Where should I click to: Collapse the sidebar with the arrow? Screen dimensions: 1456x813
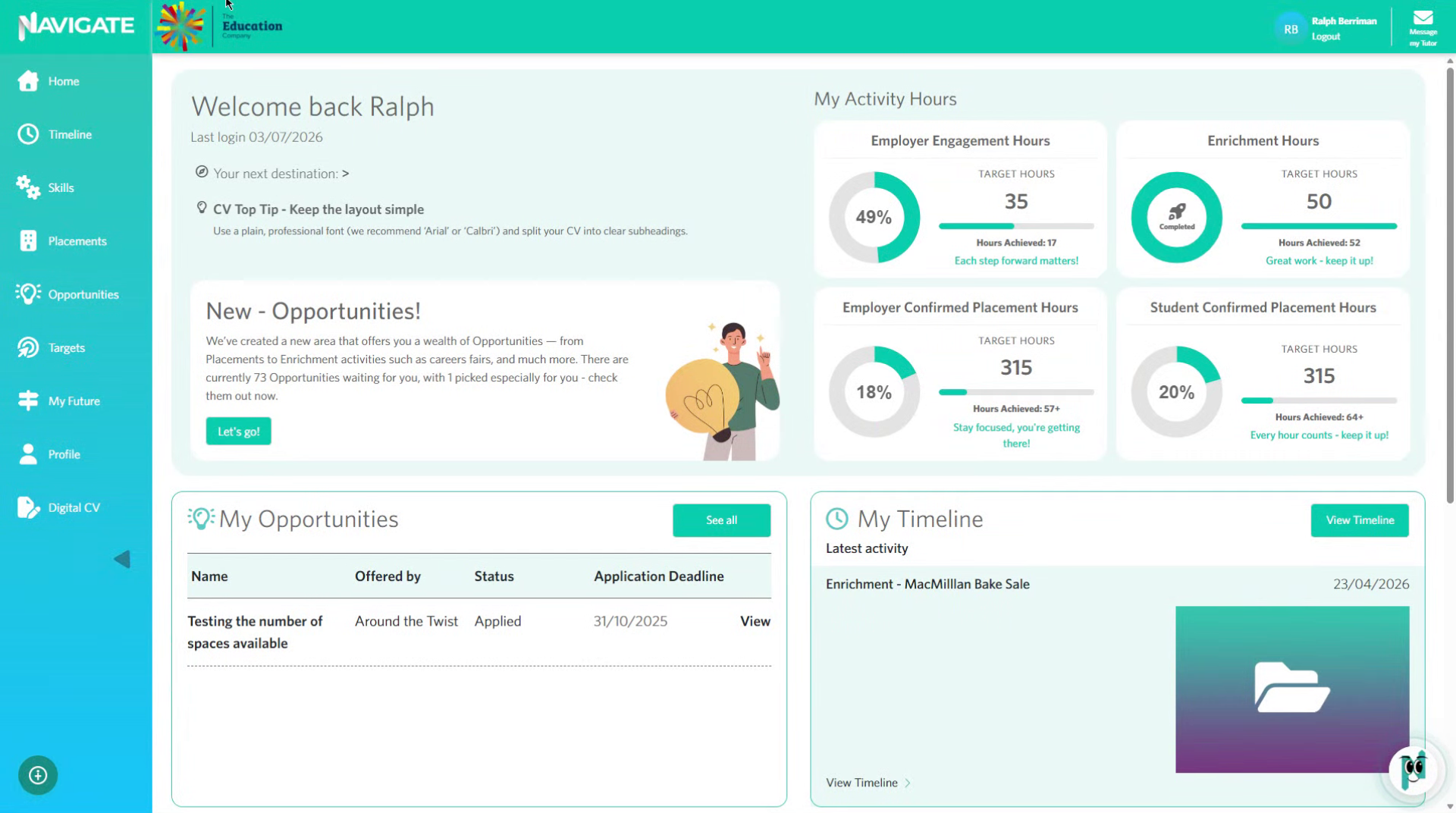[x=122, y=560]
